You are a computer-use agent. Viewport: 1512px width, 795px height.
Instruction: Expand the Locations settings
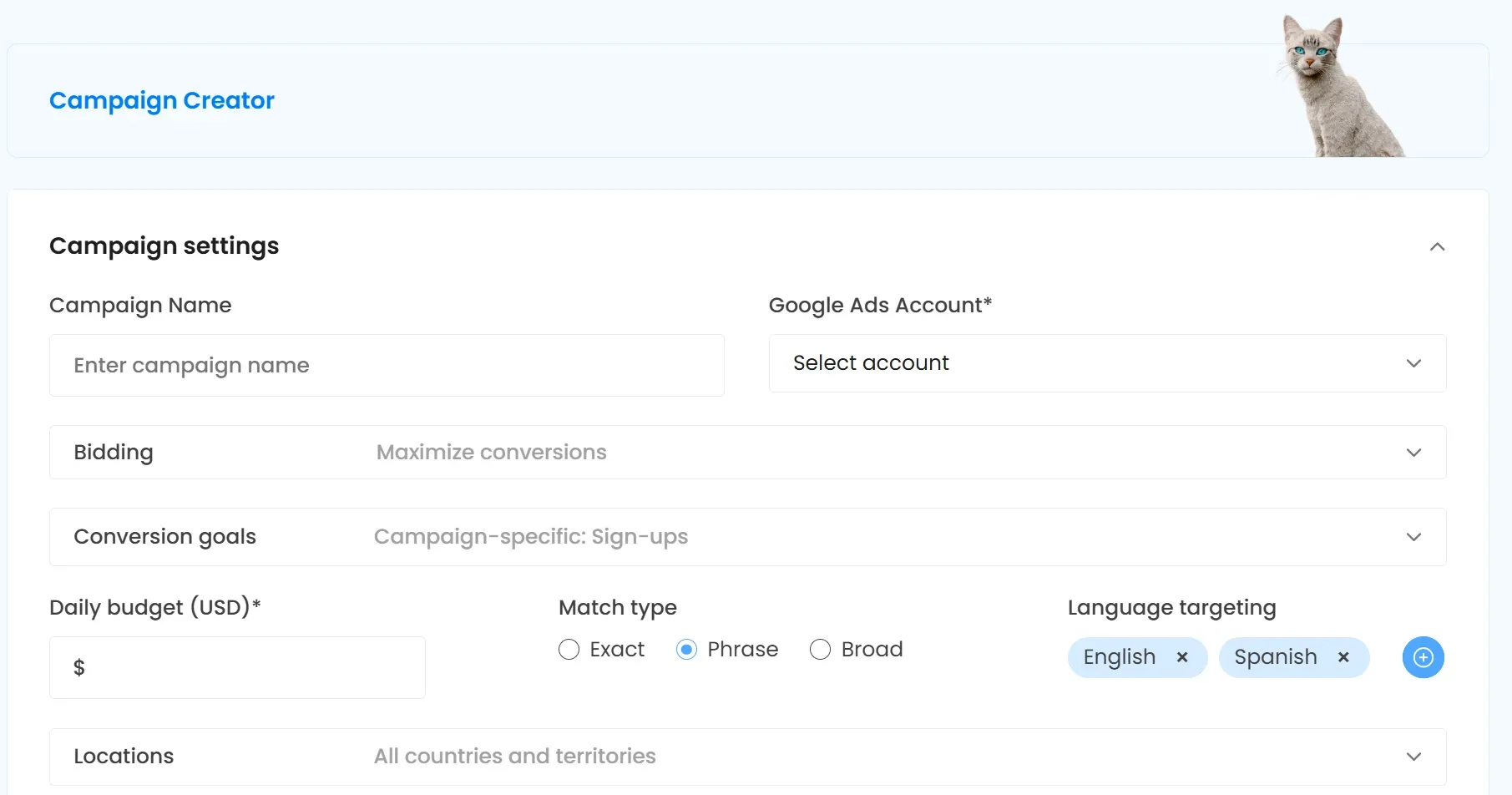(747, 756)
